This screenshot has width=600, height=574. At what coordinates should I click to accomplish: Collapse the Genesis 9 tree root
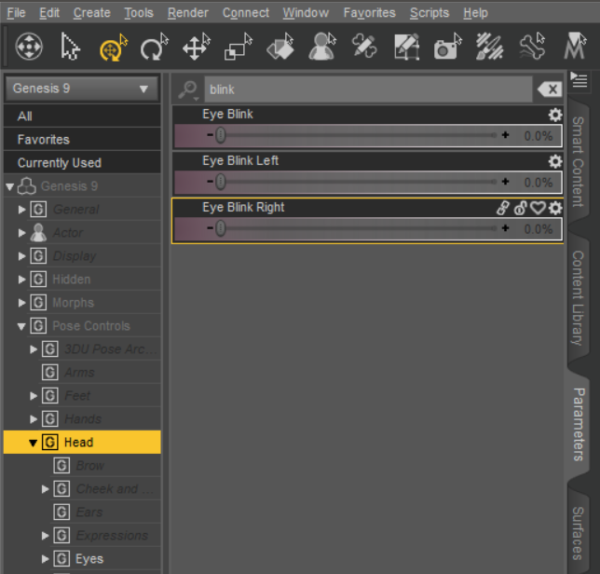pyautogui.click(x=10, y=187)
